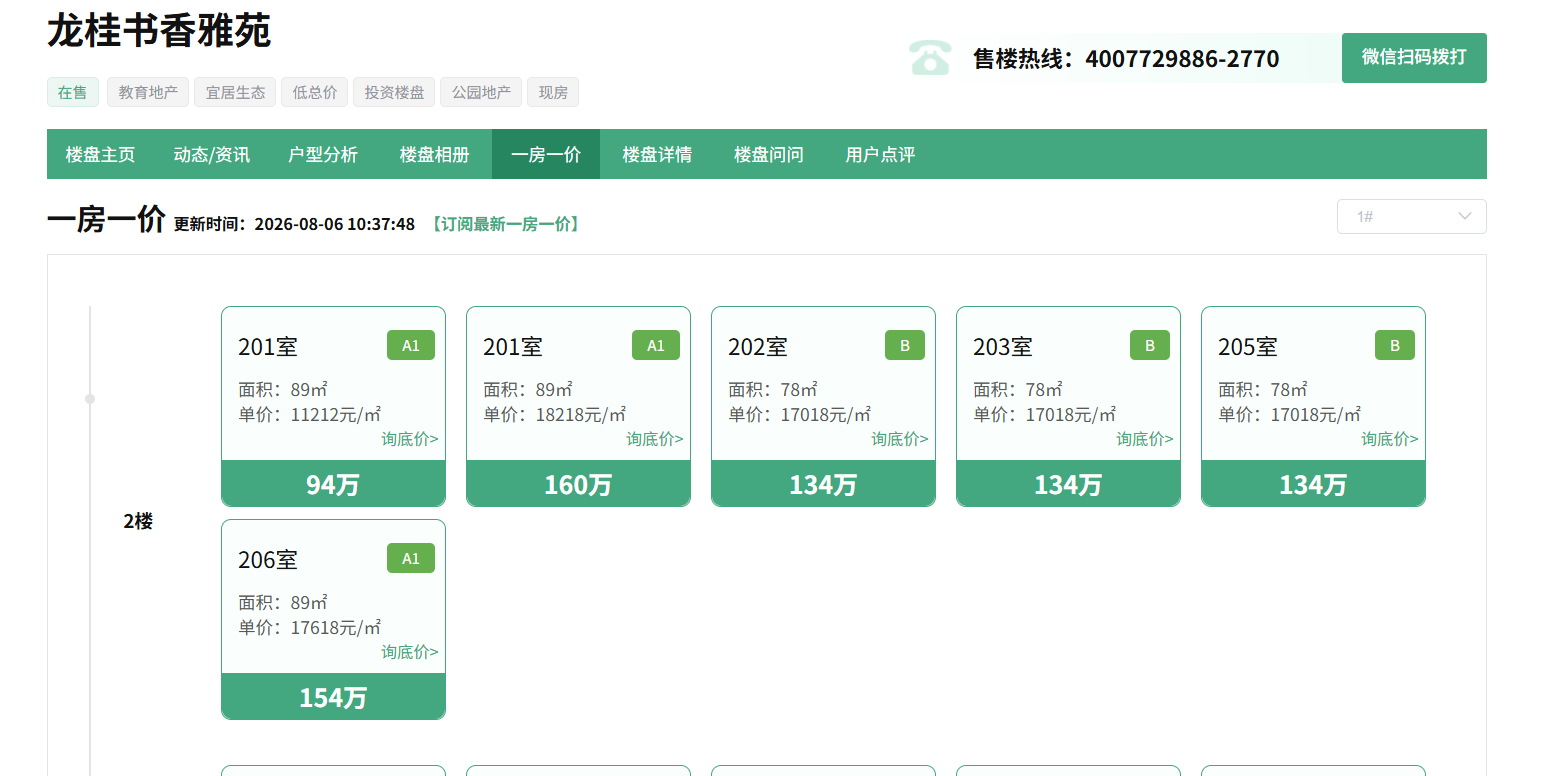Click the 微信扫码拨打 button

click(x=1414, y=58)
